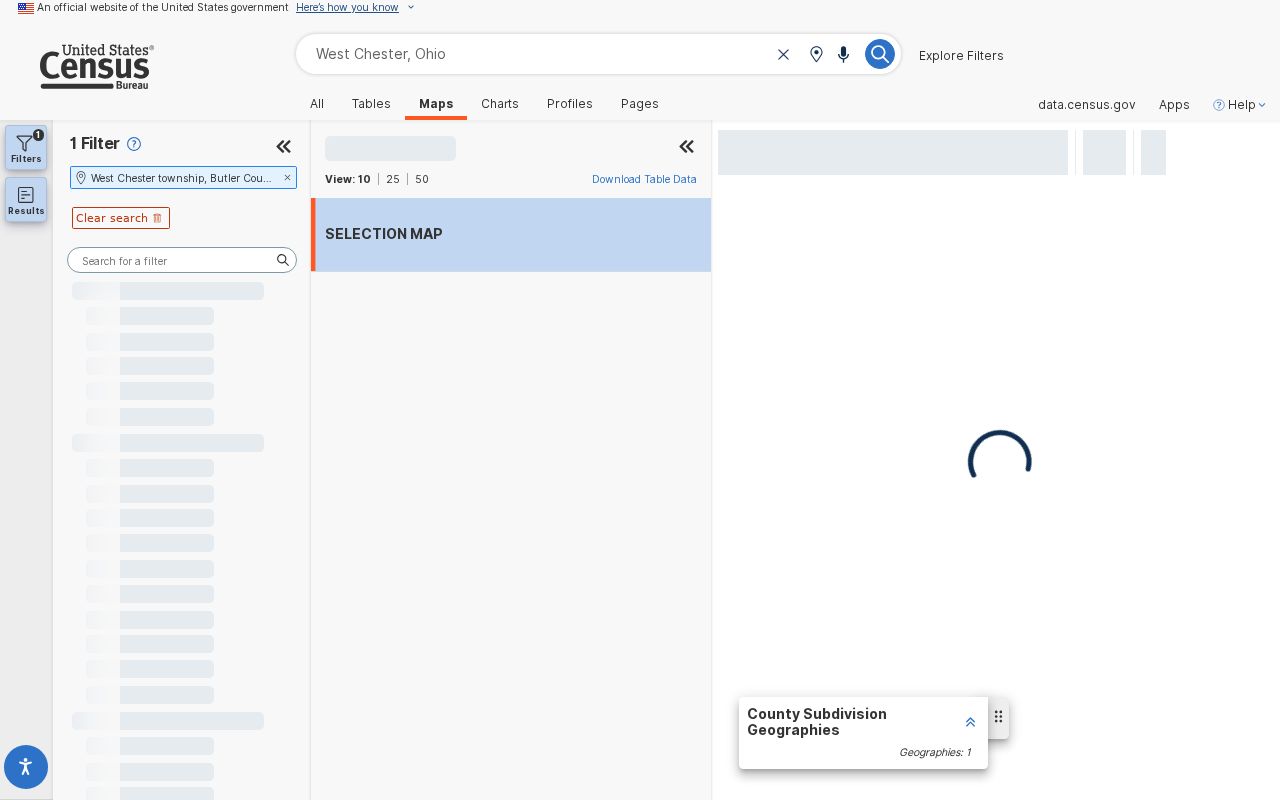Switch to the Tables tab
Viewport: 1280px width, 800px height.
click(371, 104)
